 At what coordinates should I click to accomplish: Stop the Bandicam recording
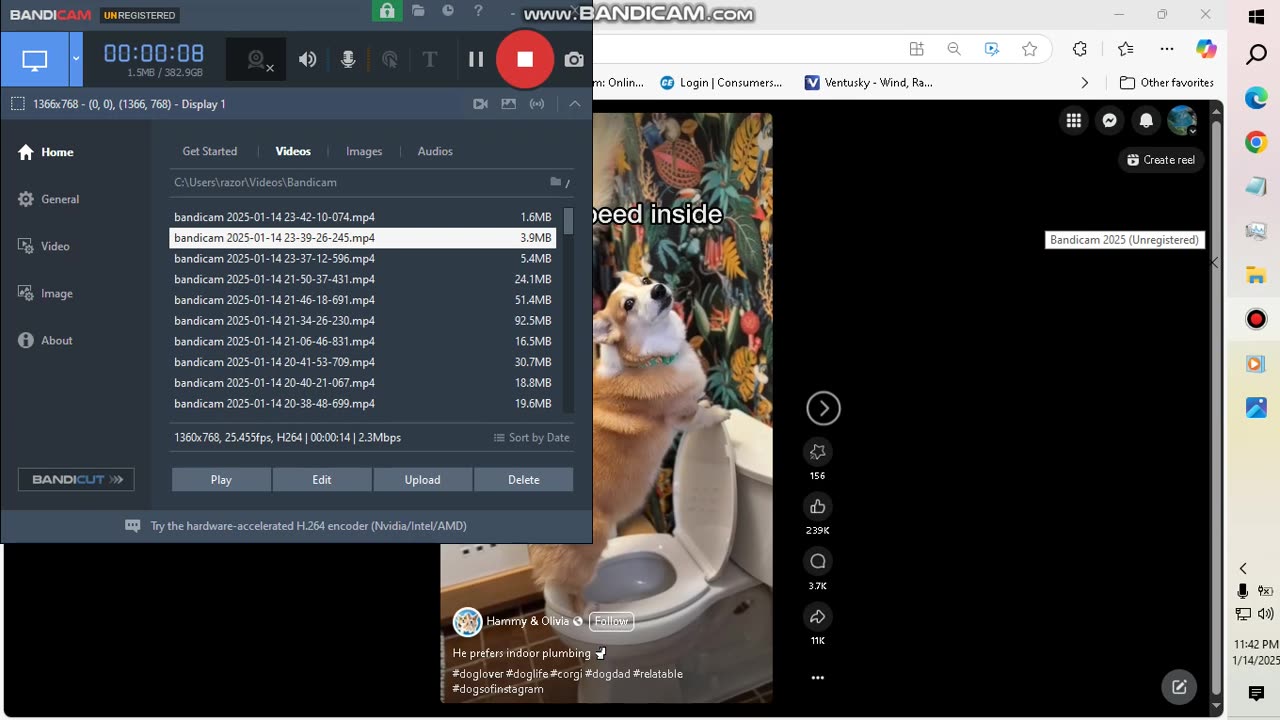coord(525,59)
